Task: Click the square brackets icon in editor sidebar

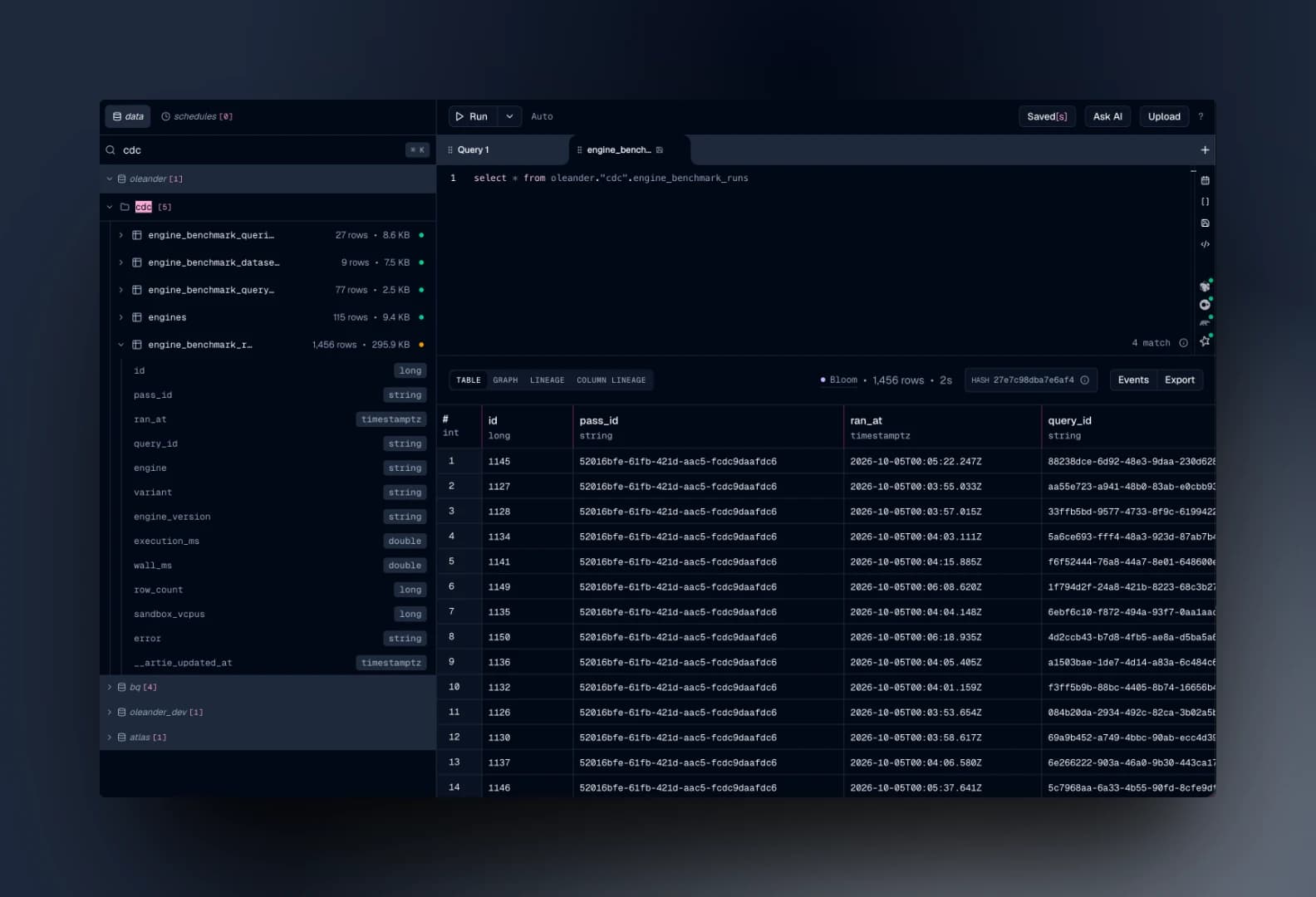Action: tap(1205, 202)
